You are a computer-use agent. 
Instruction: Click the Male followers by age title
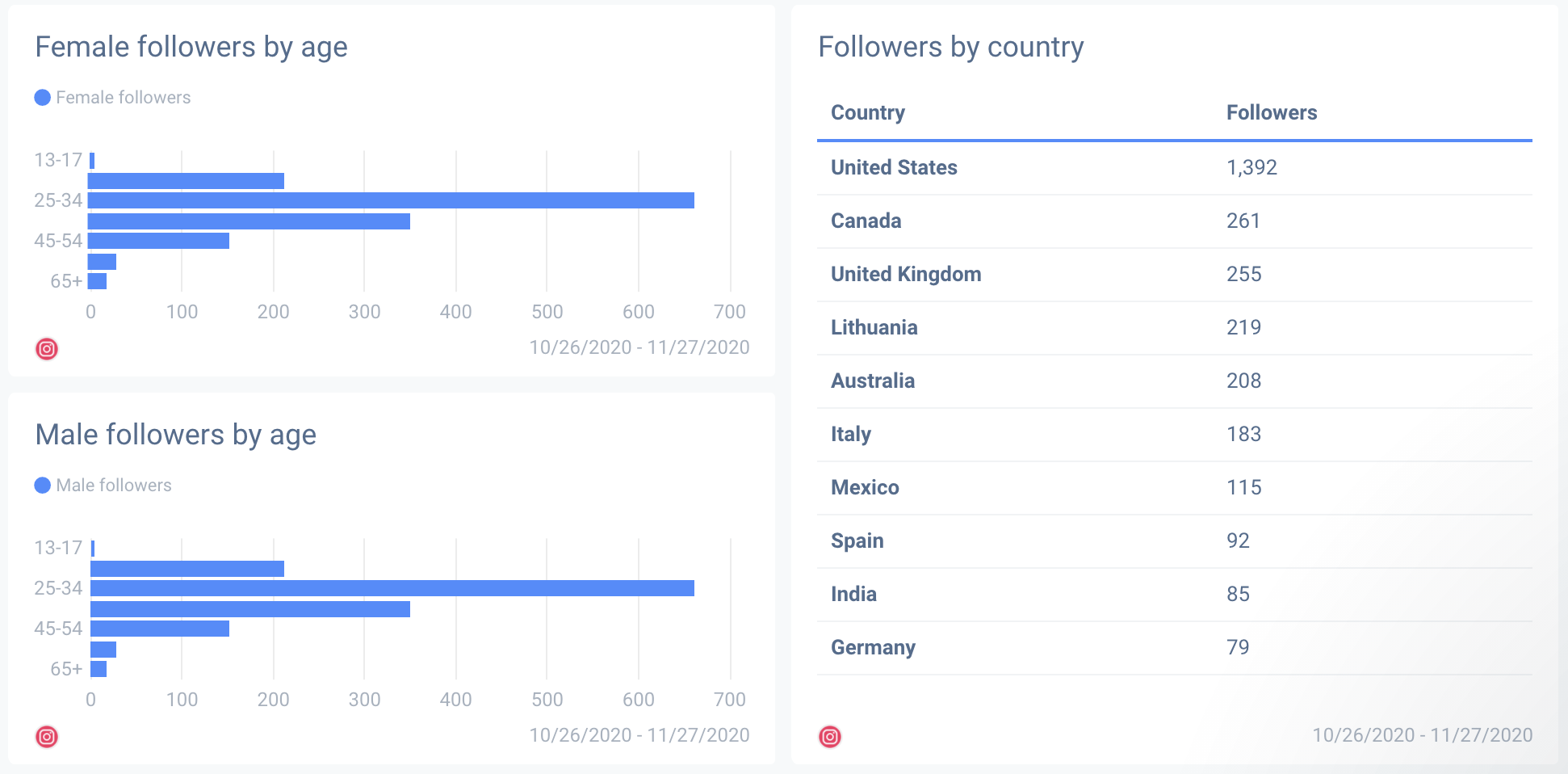click(x=176, y=435)
